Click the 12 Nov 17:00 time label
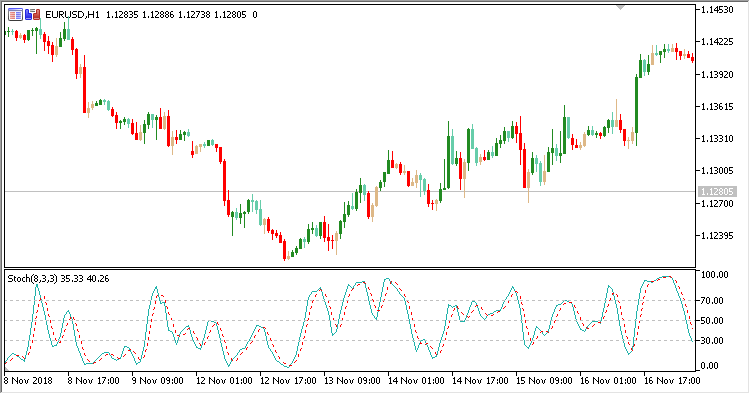This screenshot has width=750, height=394. [288, 381]
